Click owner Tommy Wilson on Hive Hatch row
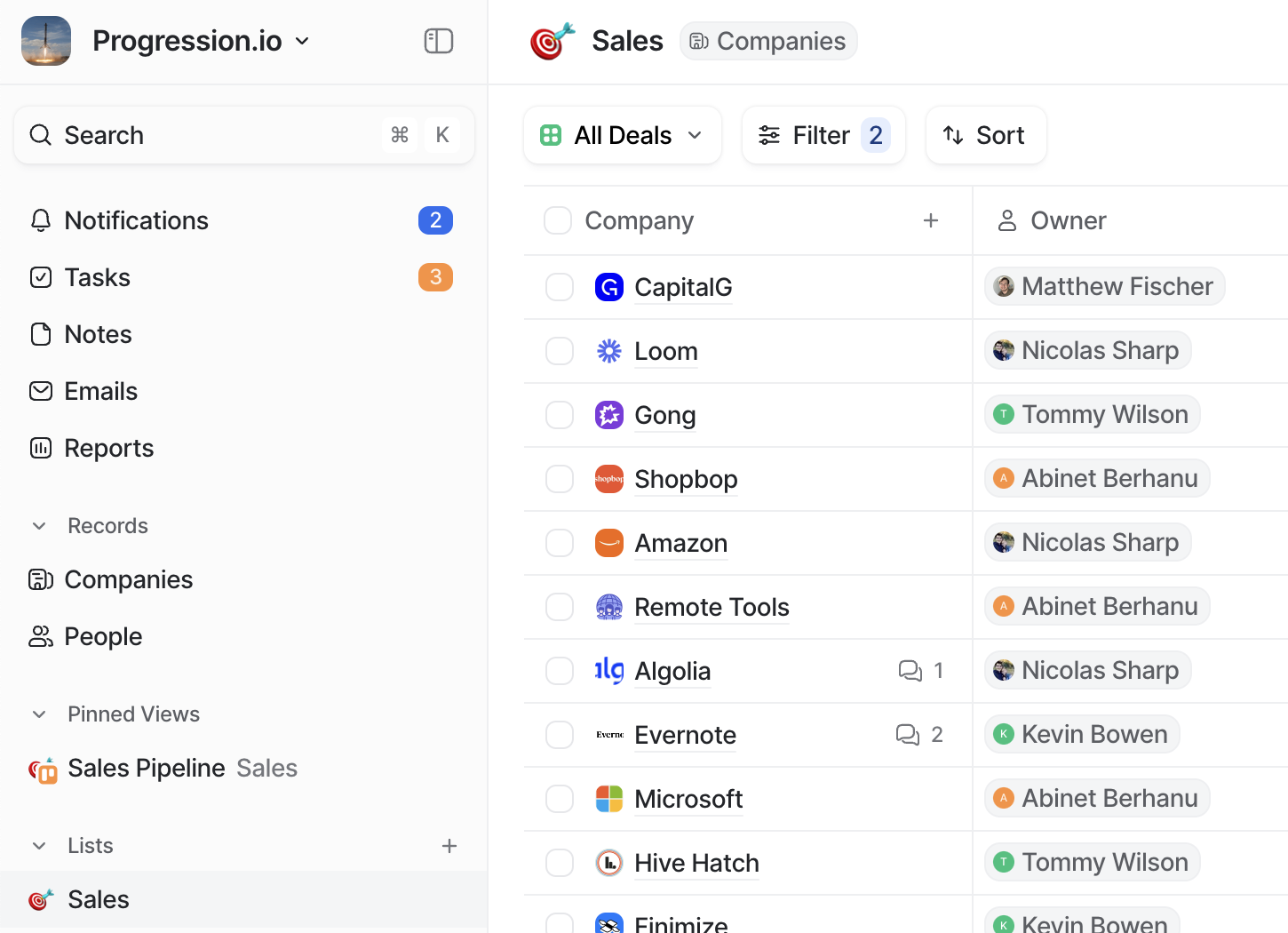The image size is (1288, 933). click(1093, 862)
